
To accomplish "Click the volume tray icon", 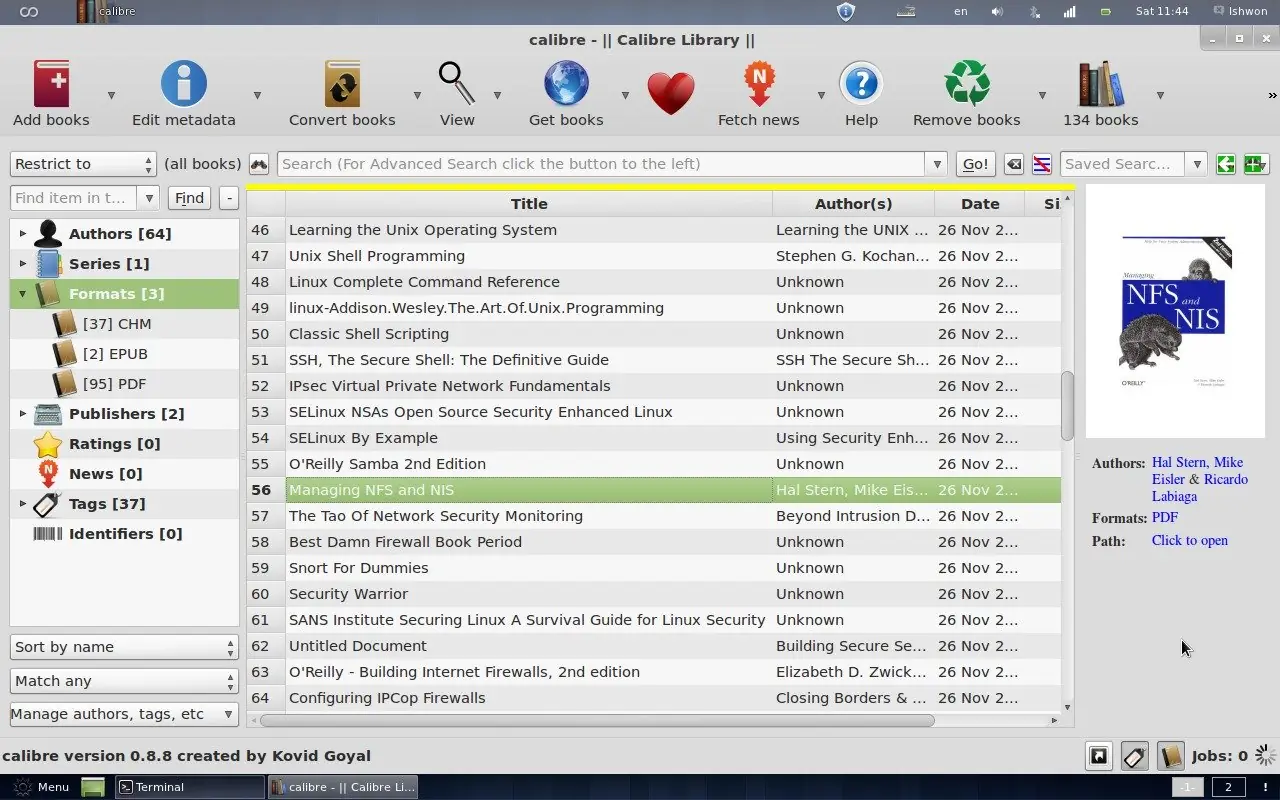I will [x=997, y=12].
